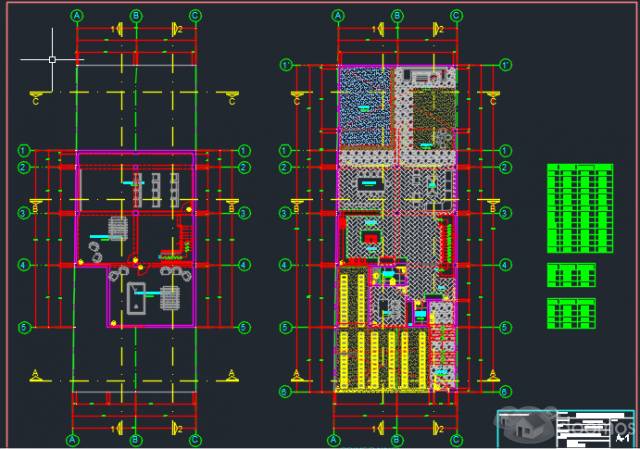640x449 pixels.
Task: Select the large green schedule table
Action: tap(580, 209)
